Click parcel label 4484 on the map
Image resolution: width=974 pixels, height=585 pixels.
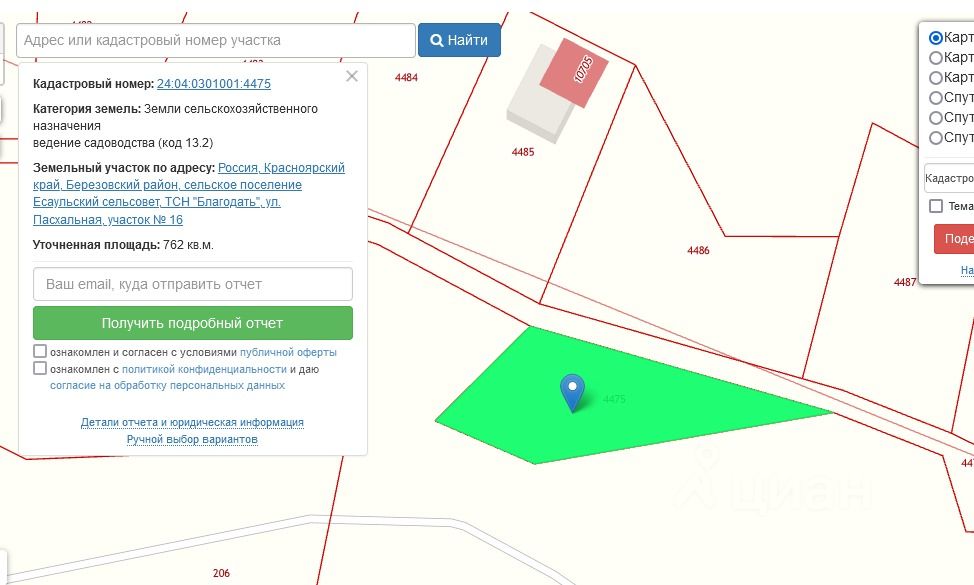coord(406,78)
